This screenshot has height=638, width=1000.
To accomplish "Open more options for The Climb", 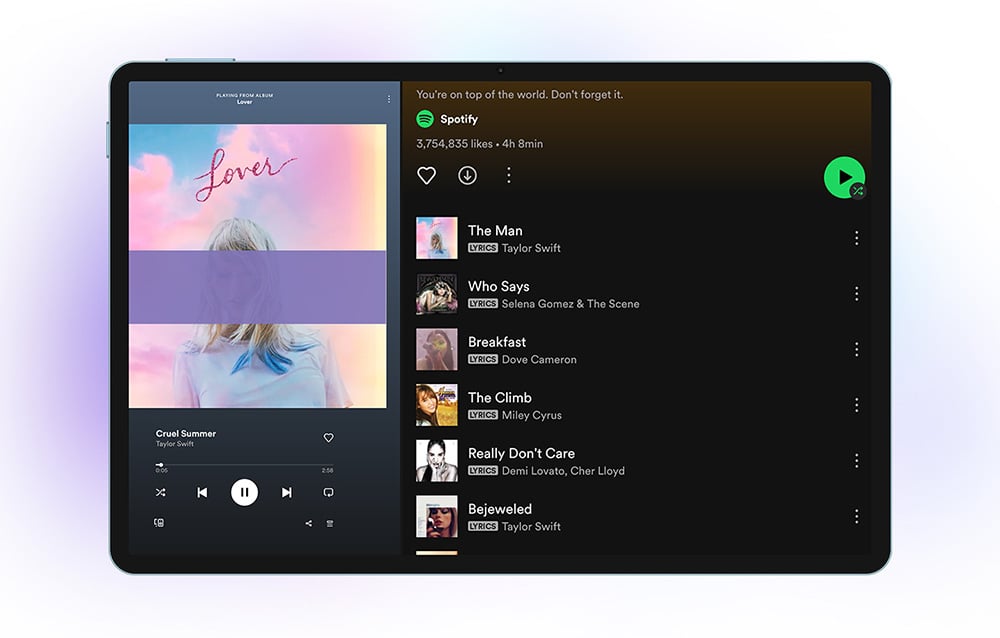I will click(856, 404).
